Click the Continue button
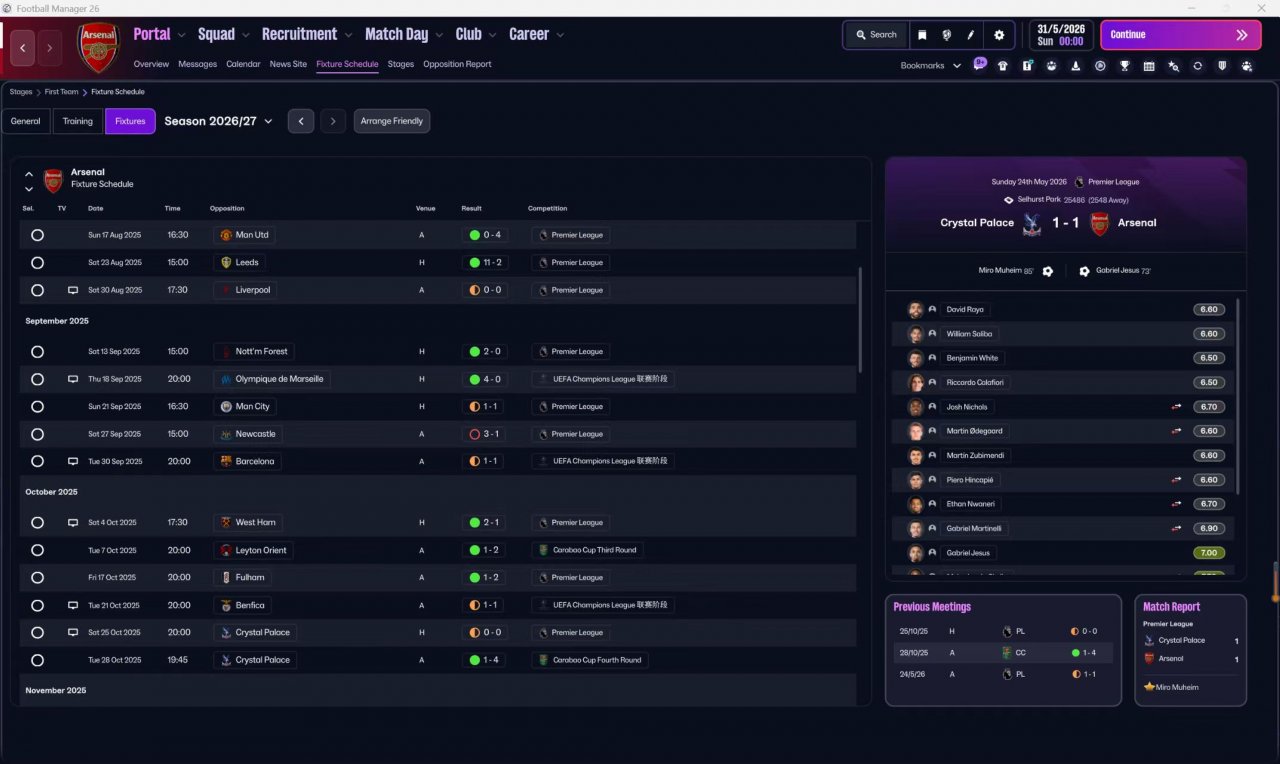 point(1180,35)
